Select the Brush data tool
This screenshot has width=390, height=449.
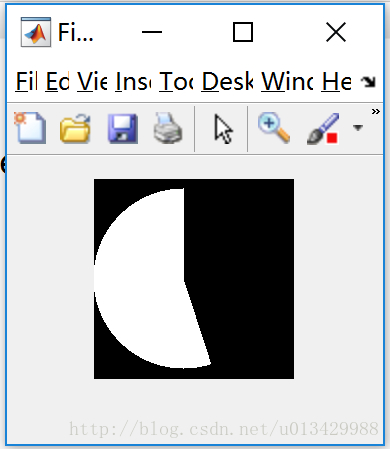click(x=323, y=129)
